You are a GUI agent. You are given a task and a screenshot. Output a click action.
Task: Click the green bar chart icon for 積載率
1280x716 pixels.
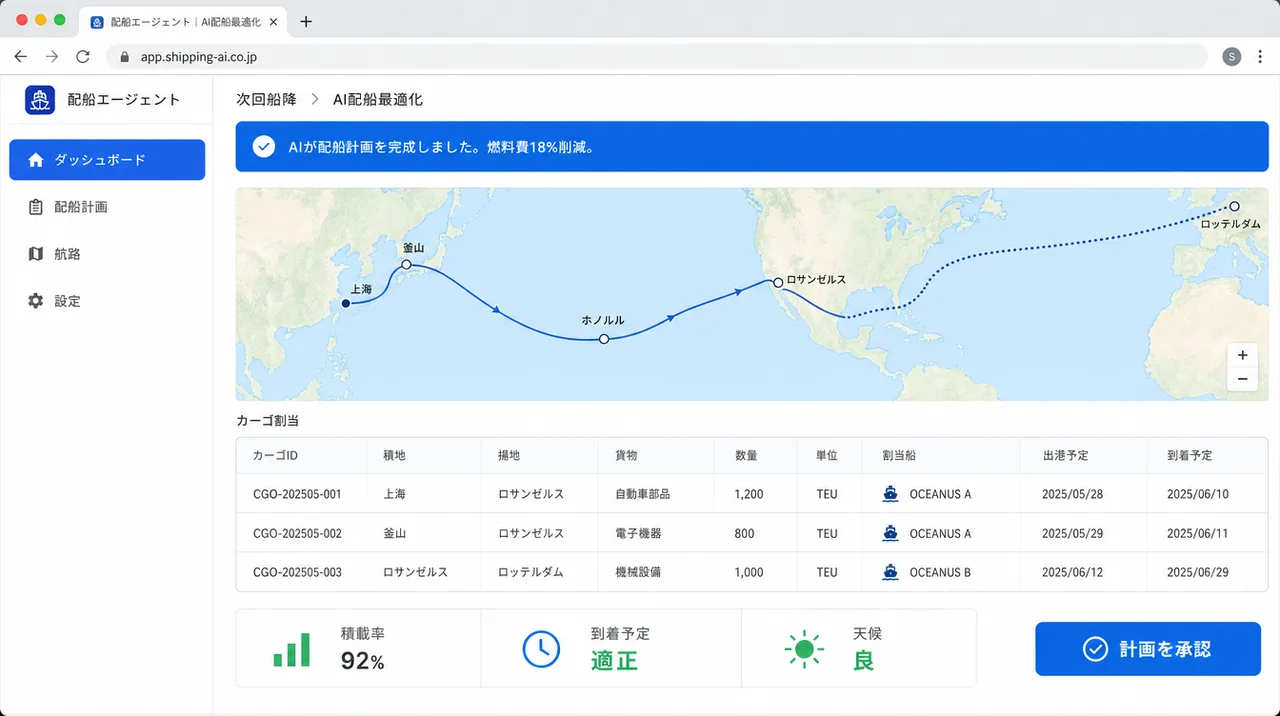pos(291,649)
